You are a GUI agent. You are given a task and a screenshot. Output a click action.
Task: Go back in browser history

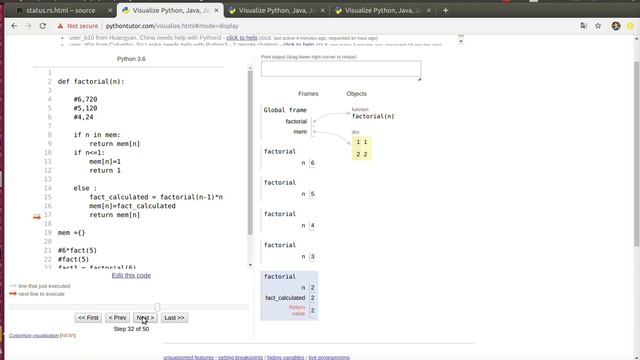[14, 26]
